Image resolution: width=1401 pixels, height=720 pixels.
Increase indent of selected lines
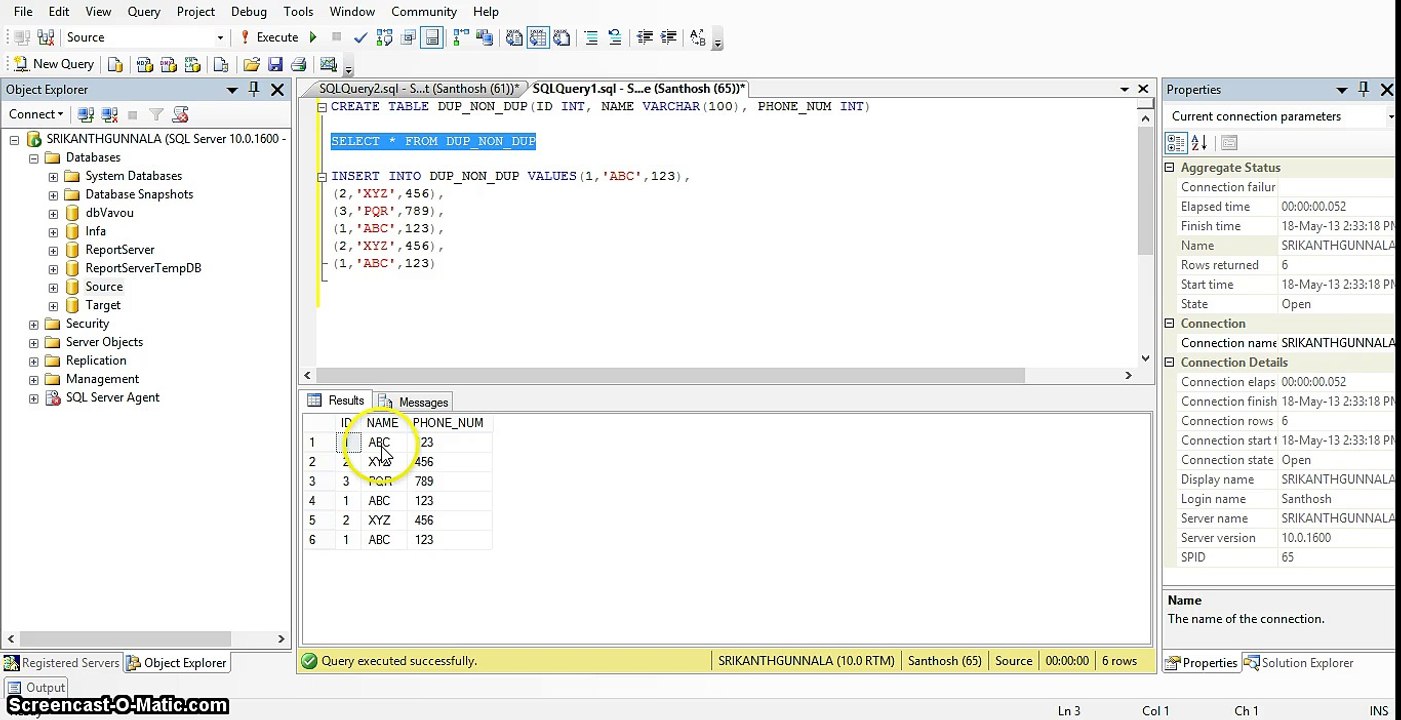point(669,38)
